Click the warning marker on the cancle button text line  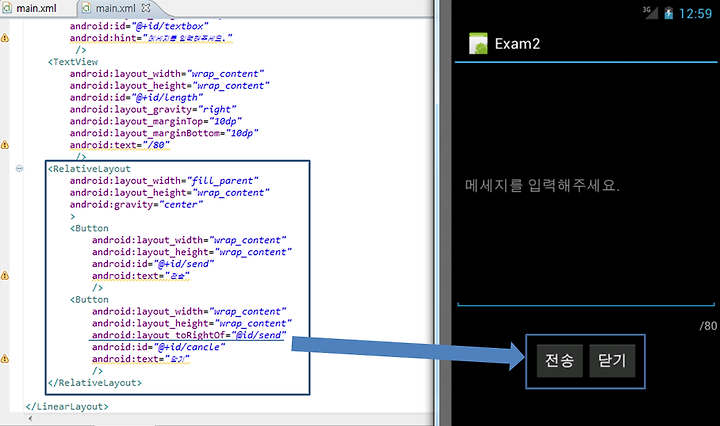pyautogui.click(x=5, y=359)
